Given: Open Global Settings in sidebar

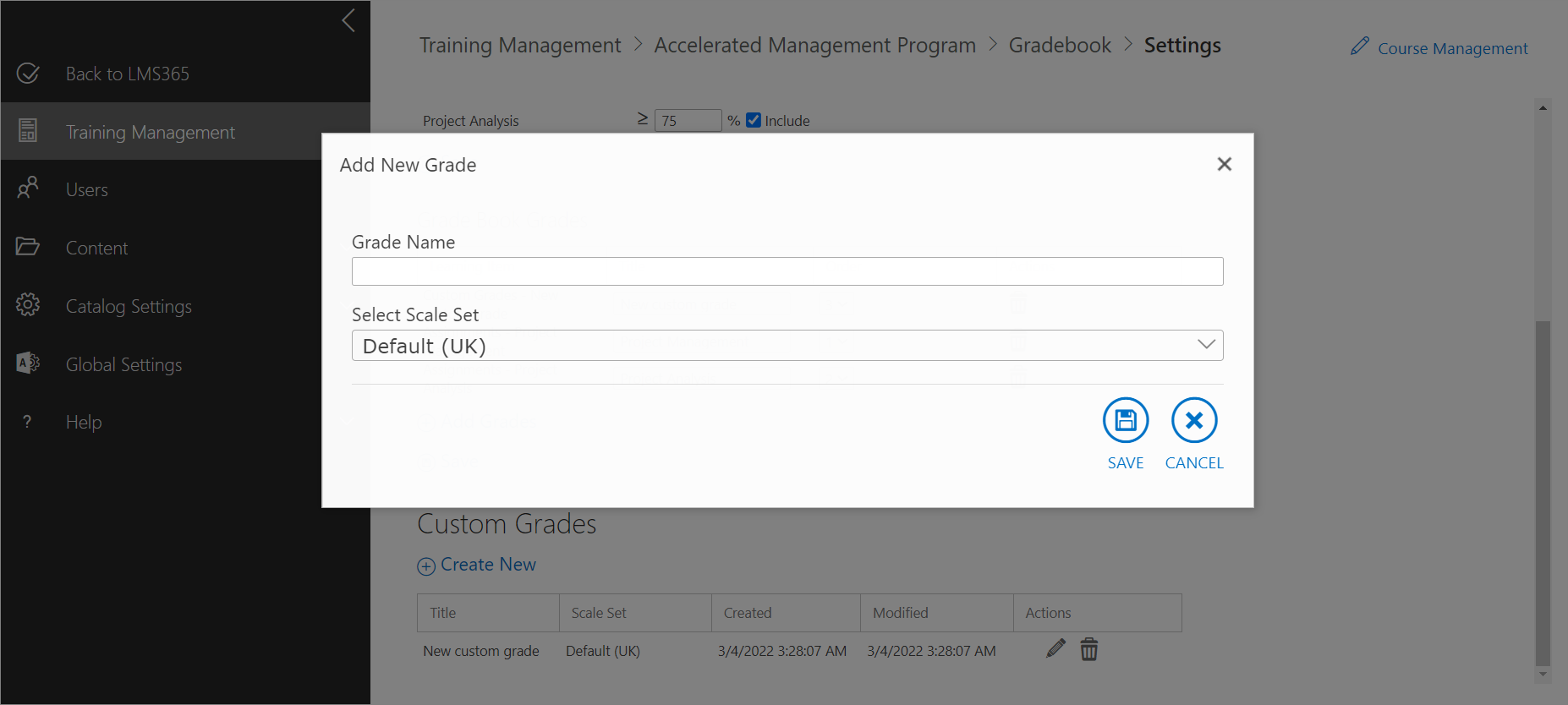Looking at the screenshot, I should [x=123, y=364].
